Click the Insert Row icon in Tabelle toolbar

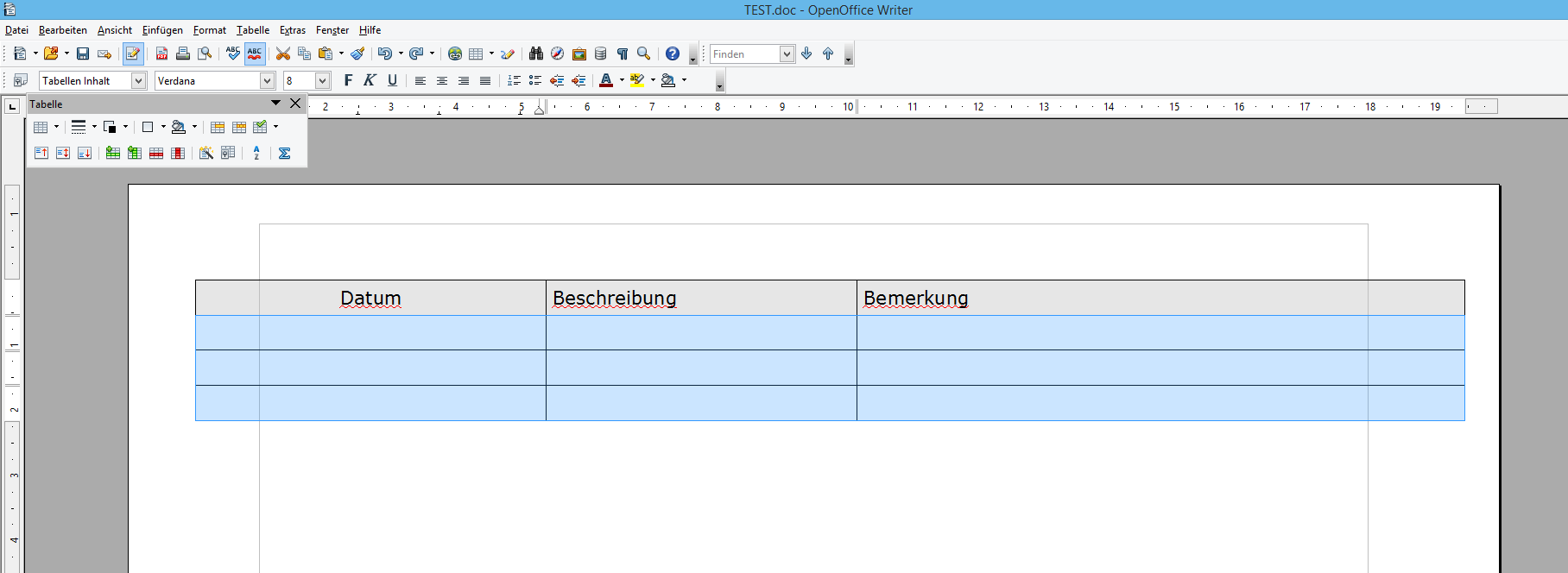click(x=113, y=153)
